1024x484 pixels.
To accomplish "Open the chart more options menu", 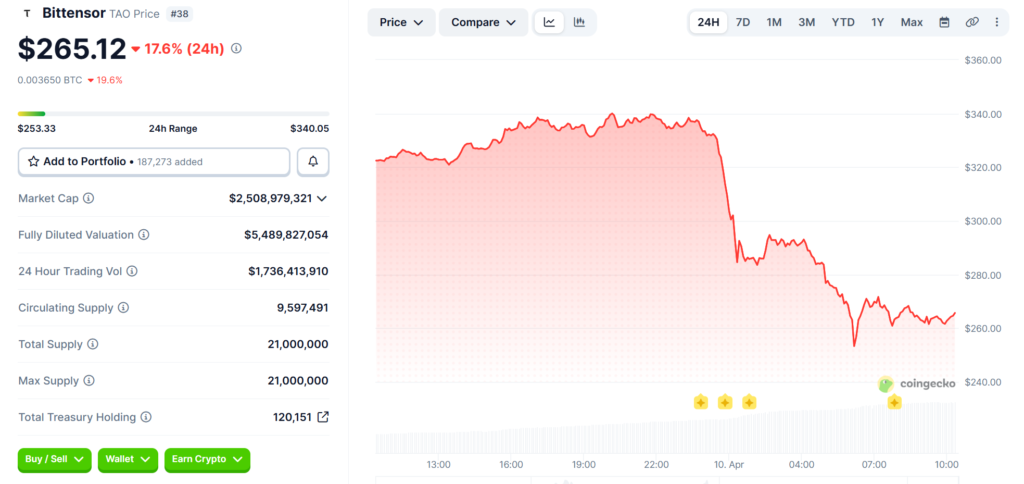I will click(996, 22).
